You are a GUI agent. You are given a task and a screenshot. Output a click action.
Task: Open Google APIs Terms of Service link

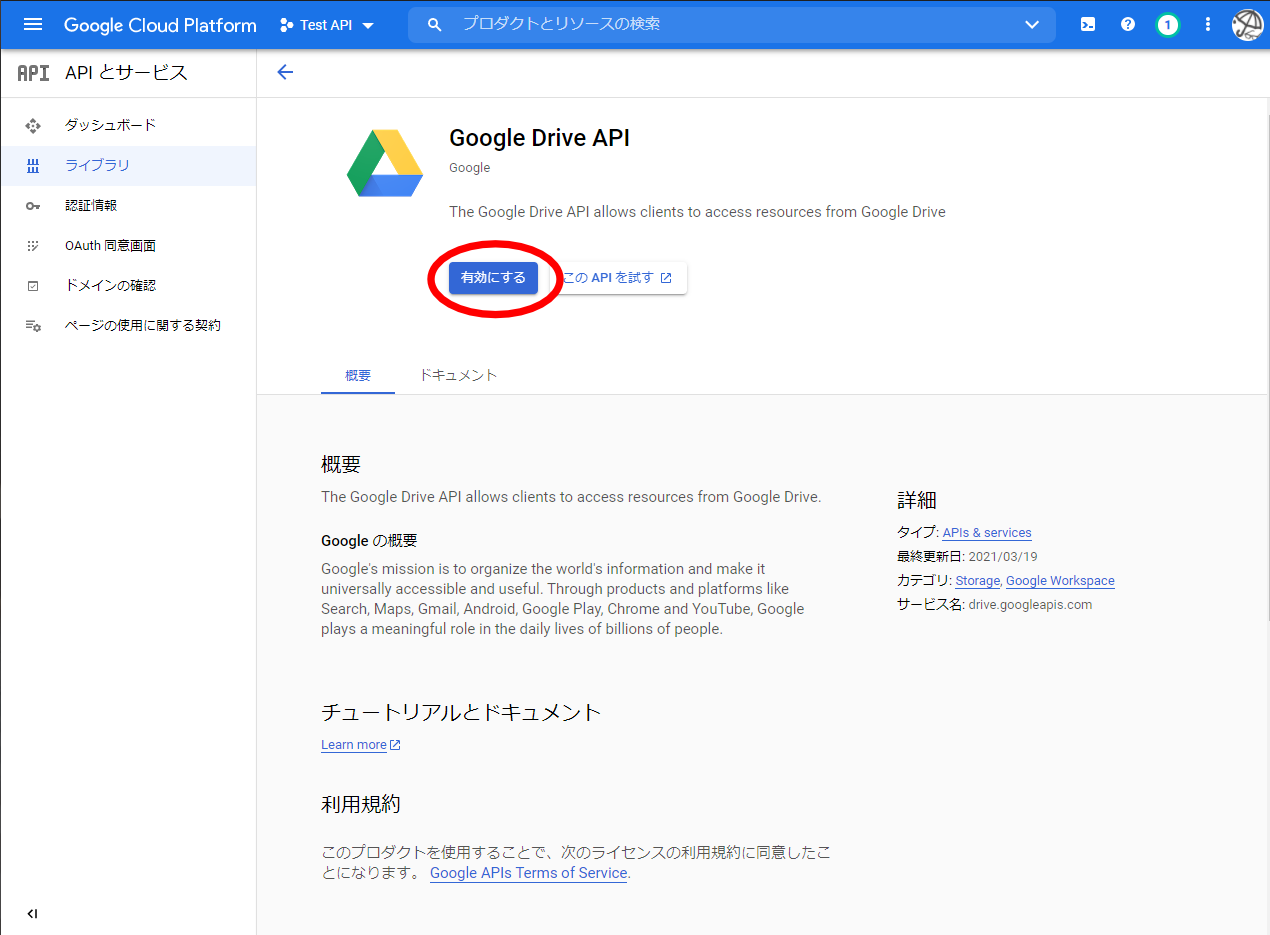click(x=528, y=873)
